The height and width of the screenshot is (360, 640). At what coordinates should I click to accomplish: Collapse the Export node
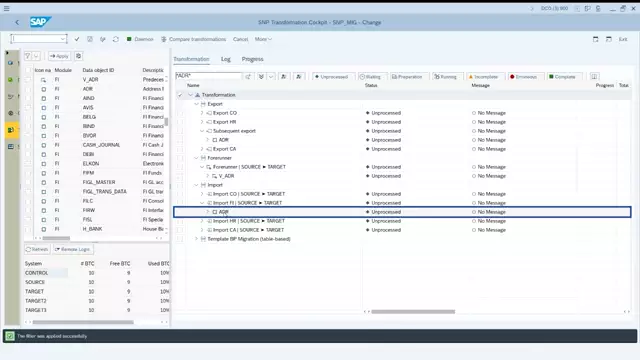click(x=196, y=104)
